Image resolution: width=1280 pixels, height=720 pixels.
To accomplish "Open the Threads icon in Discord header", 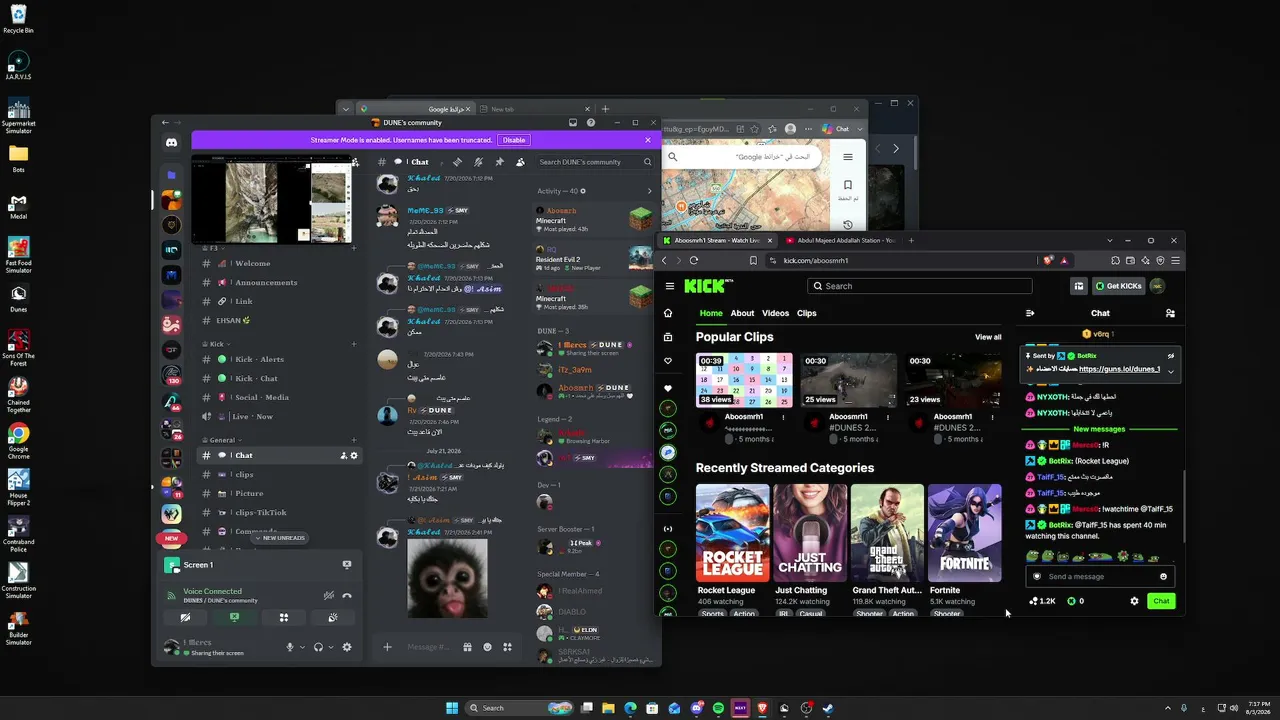I will [457, 162].
